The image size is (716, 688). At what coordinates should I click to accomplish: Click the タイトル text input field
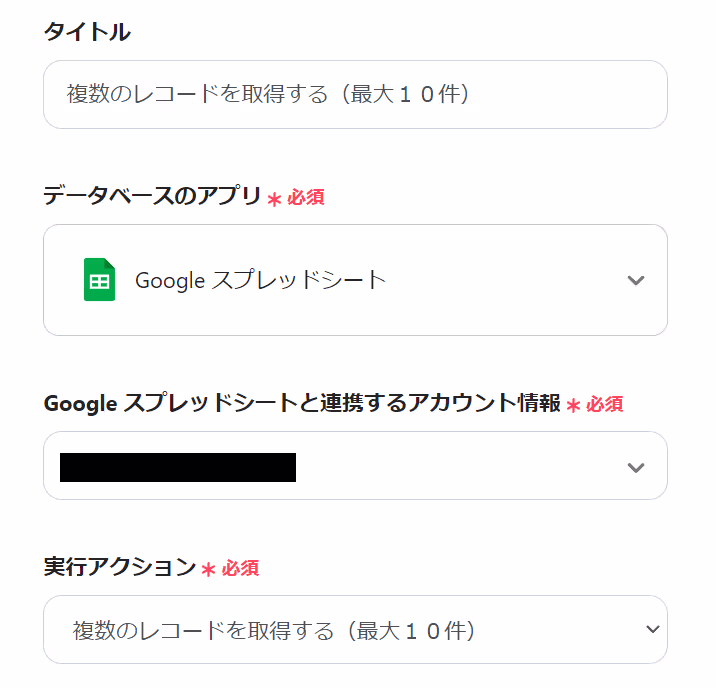[355, 95]
